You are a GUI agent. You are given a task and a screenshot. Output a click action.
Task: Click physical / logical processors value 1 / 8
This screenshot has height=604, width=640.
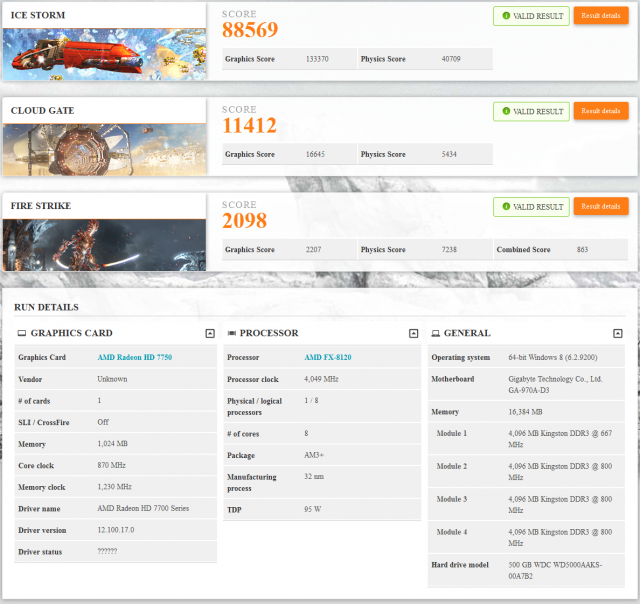coord(311,400)
